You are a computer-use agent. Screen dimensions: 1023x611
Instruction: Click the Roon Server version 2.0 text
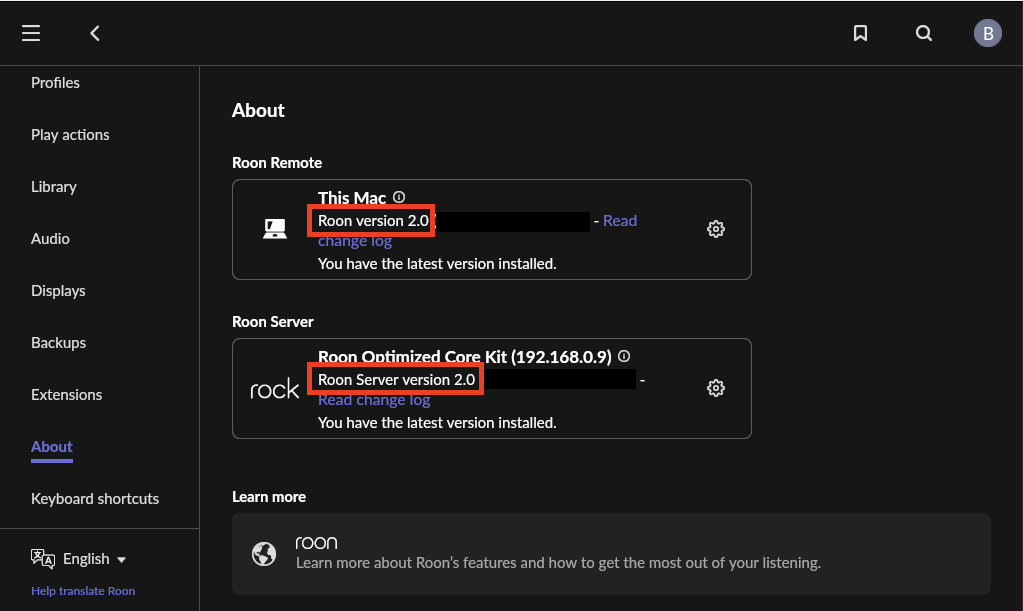pos(396,380)
